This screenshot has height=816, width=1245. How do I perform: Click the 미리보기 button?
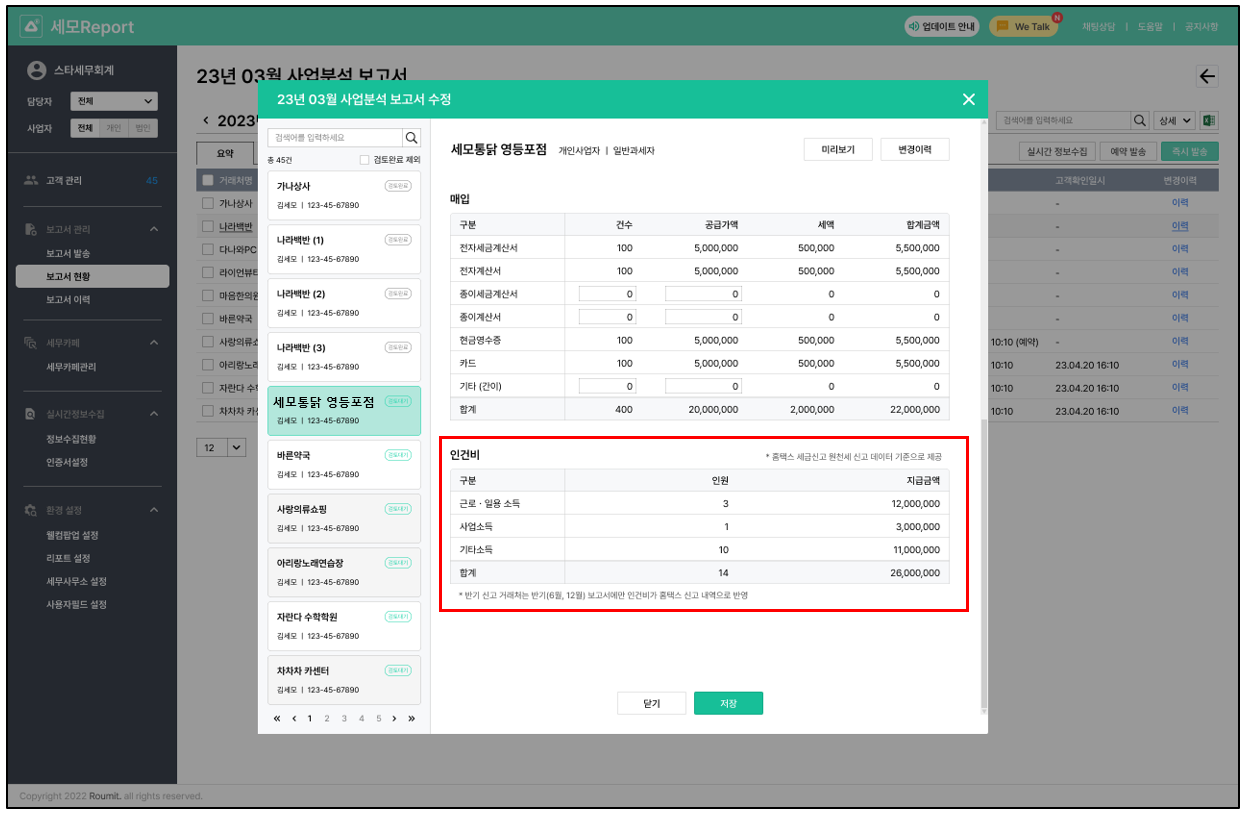pyautogui.click(x=837, y=149)
